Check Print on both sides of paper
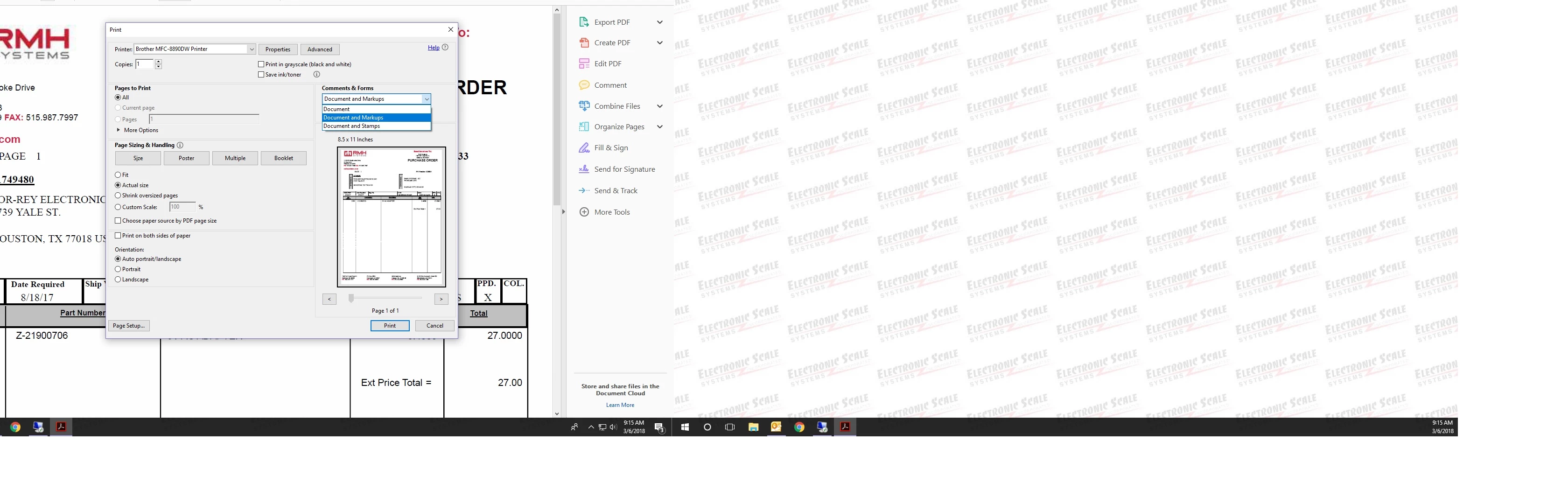The width and height of the screenshot is (1568, 490). tap(118, 236)
